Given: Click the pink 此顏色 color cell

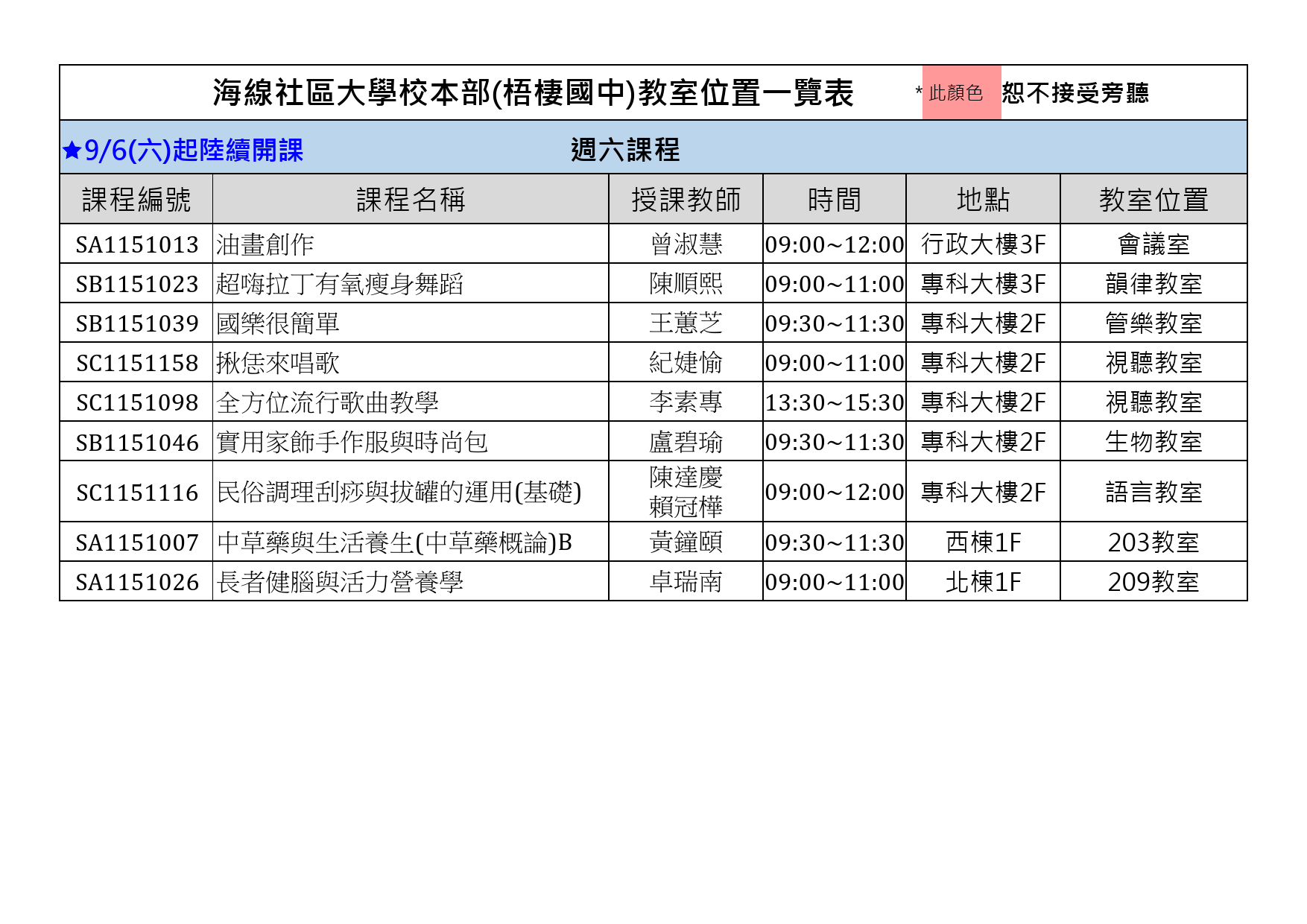Looking at the screenshot, I should pyautogui.click(x=961, y=93).
